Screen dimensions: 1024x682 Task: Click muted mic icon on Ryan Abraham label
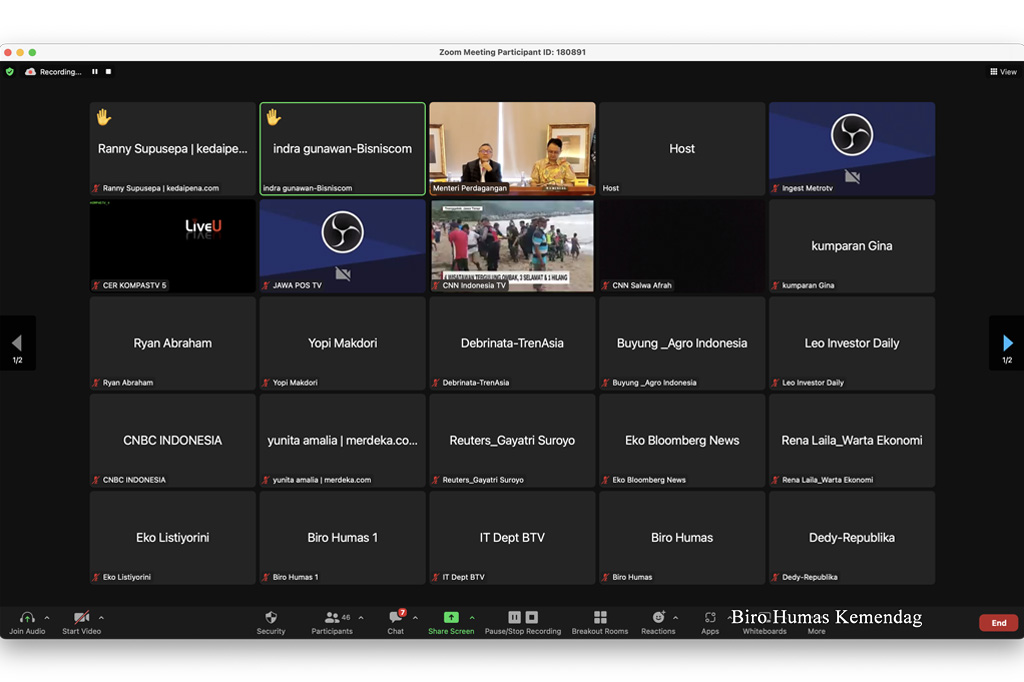tap(96, 383)
